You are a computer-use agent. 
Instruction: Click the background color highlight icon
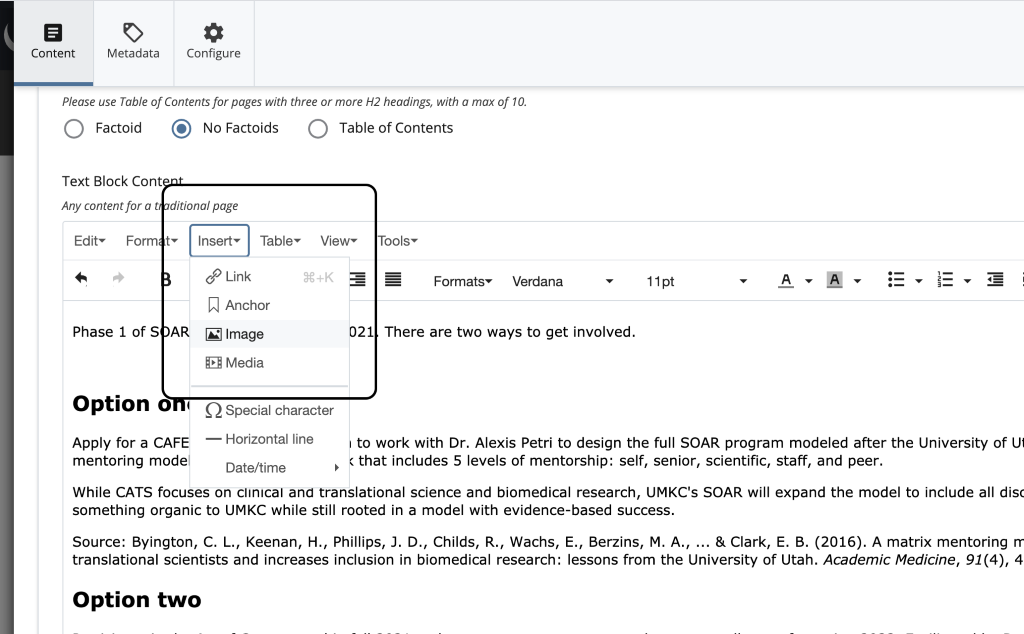[834, 281]
